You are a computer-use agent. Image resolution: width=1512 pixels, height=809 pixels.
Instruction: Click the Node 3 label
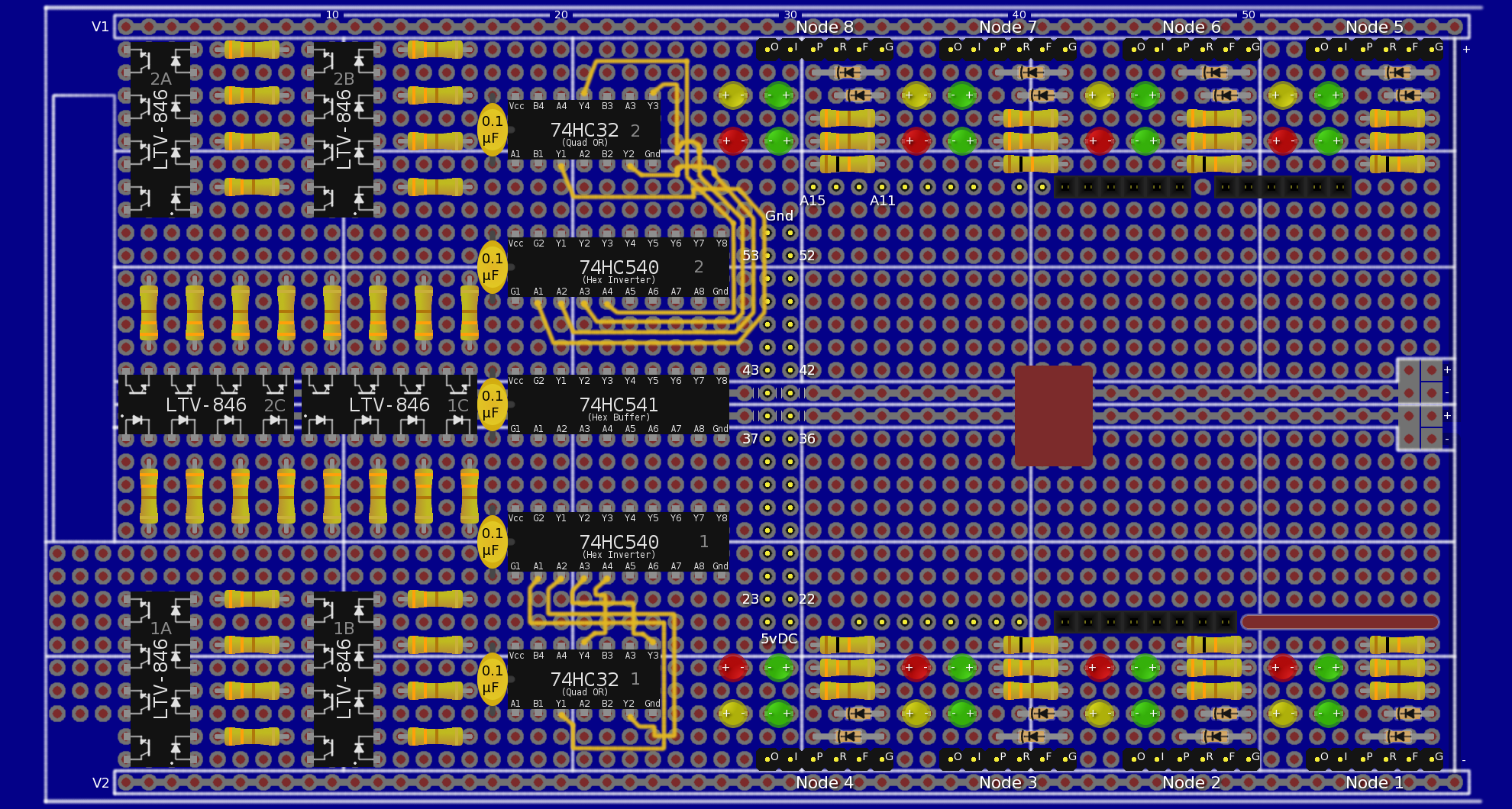pos(1008,783)
